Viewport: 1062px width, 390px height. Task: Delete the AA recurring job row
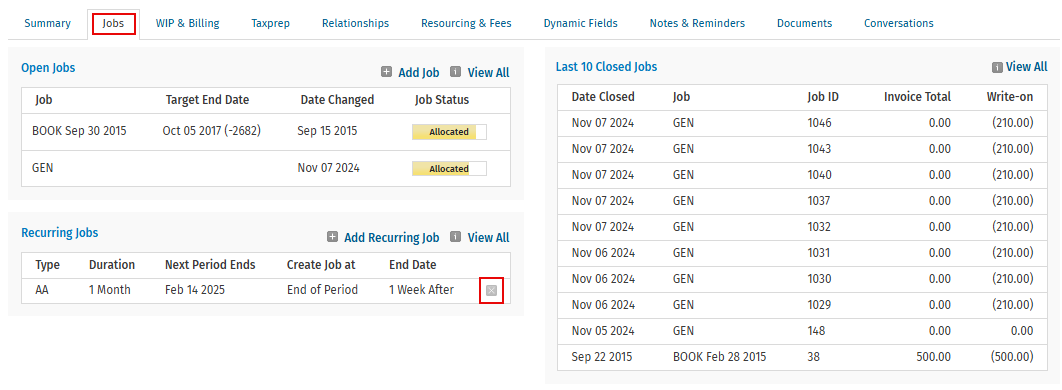pyautogui.click(x=491, y=290)
